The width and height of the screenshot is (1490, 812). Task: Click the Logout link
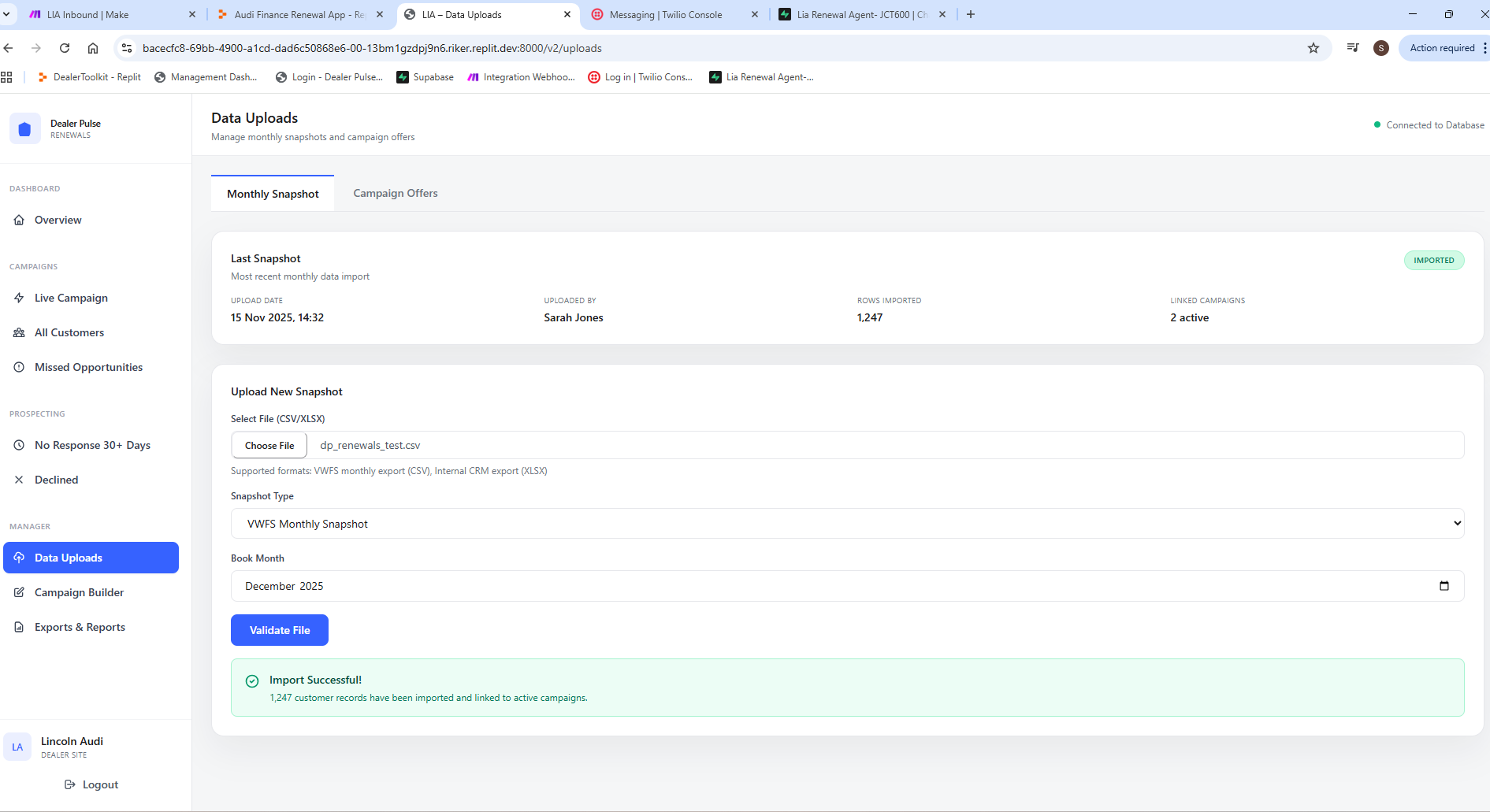91,784
